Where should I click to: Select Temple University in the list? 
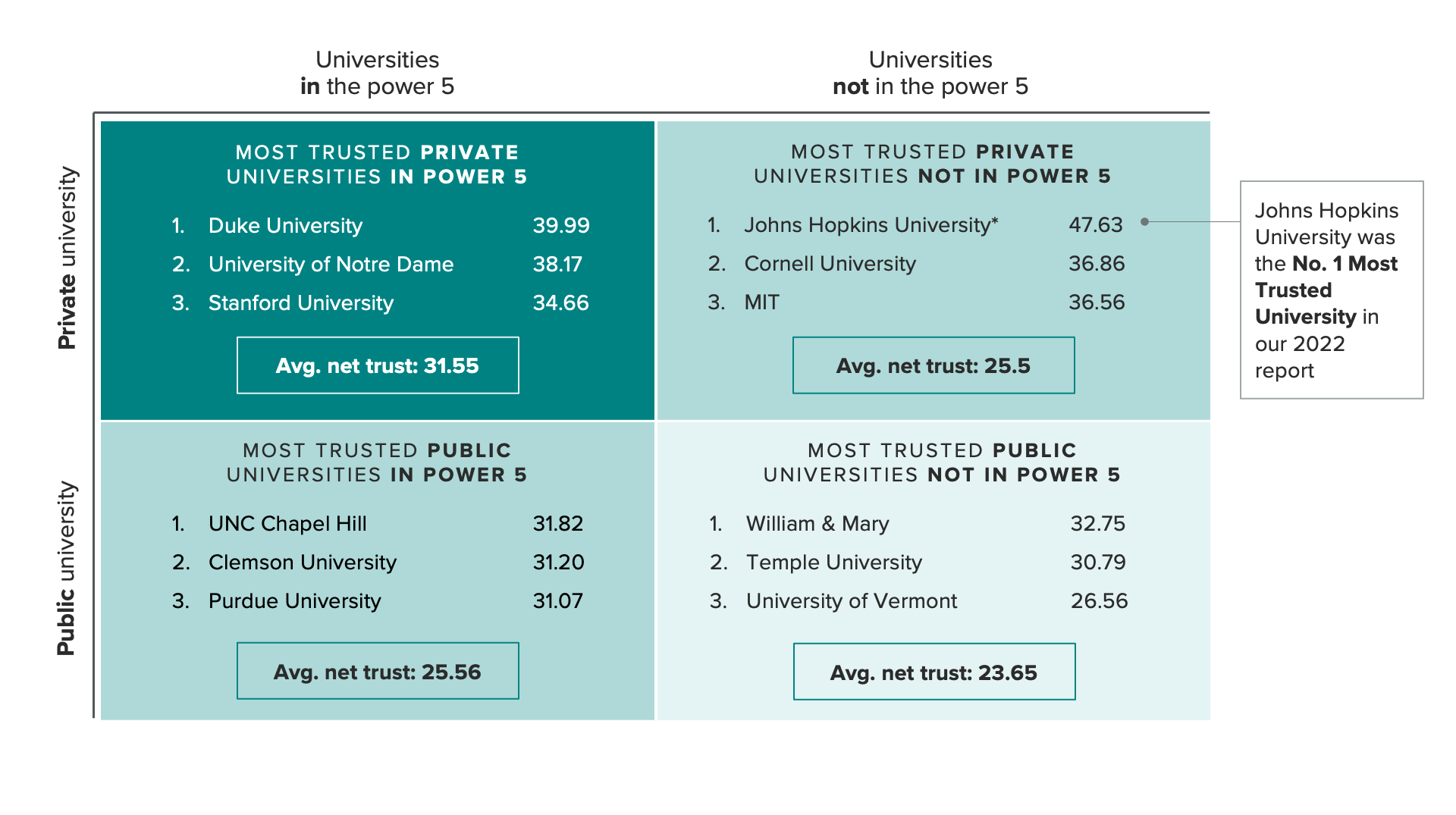[833, 563]
